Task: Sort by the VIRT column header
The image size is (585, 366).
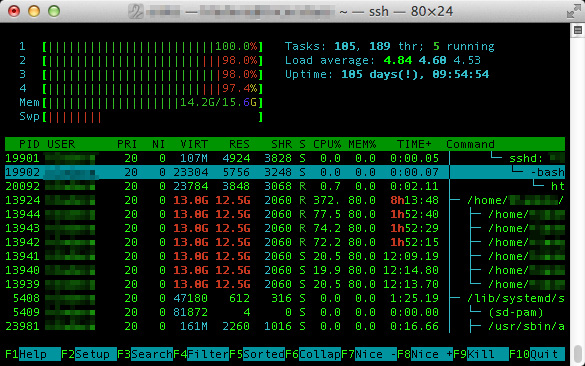Action: coord(194,144)
